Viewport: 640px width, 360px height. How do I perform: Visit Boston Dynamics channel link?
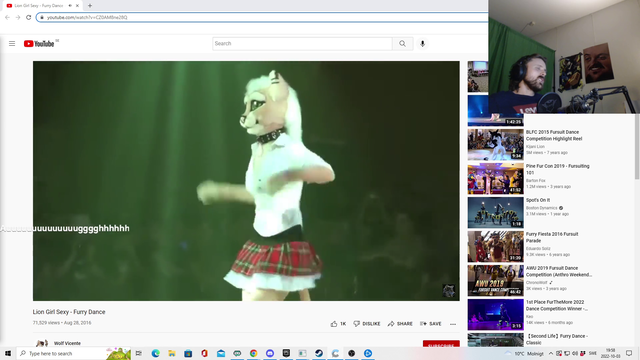pyautogui.click(x=542, y=208)
